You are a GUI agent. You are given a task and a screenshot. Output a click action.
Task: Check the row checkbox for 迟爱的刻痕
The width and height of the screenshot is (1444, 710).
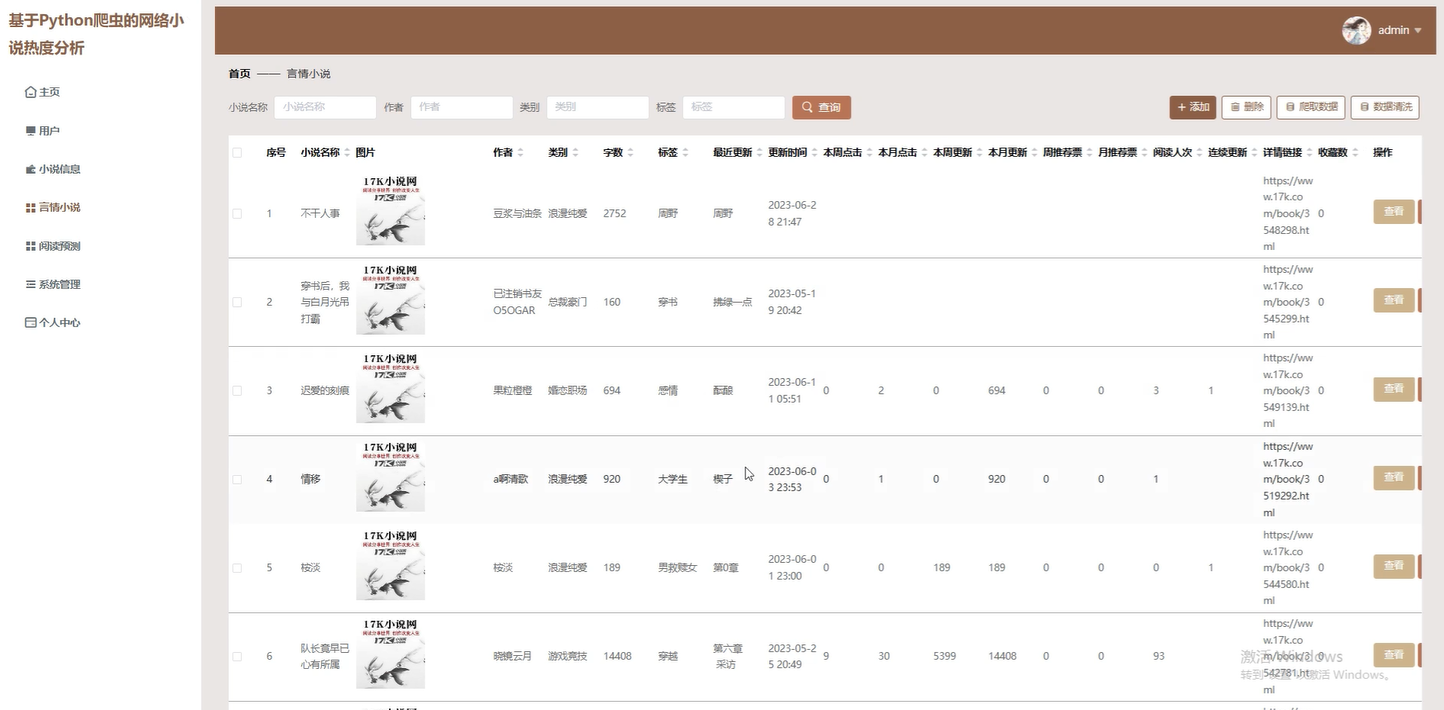click(x=237, y=391)
